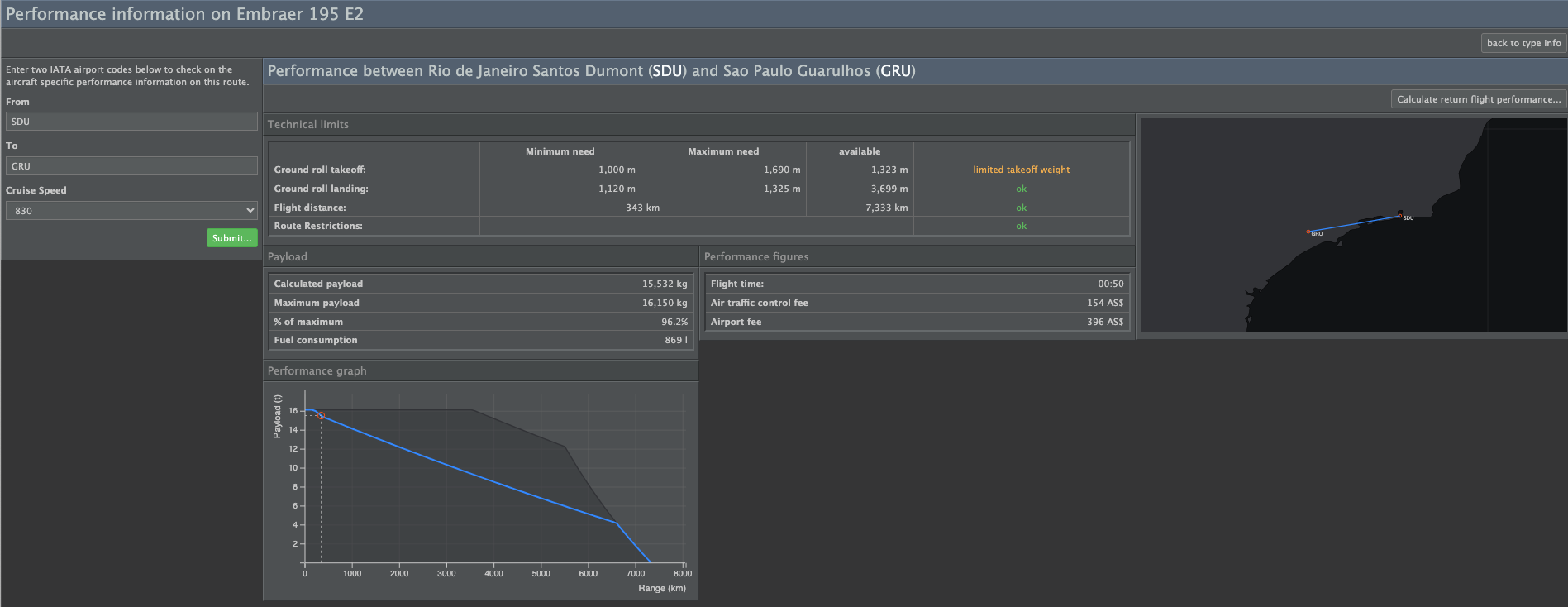Open the Cruise Speed dropdown arrow
The image size is (1568, 607).
click(250, 211)
